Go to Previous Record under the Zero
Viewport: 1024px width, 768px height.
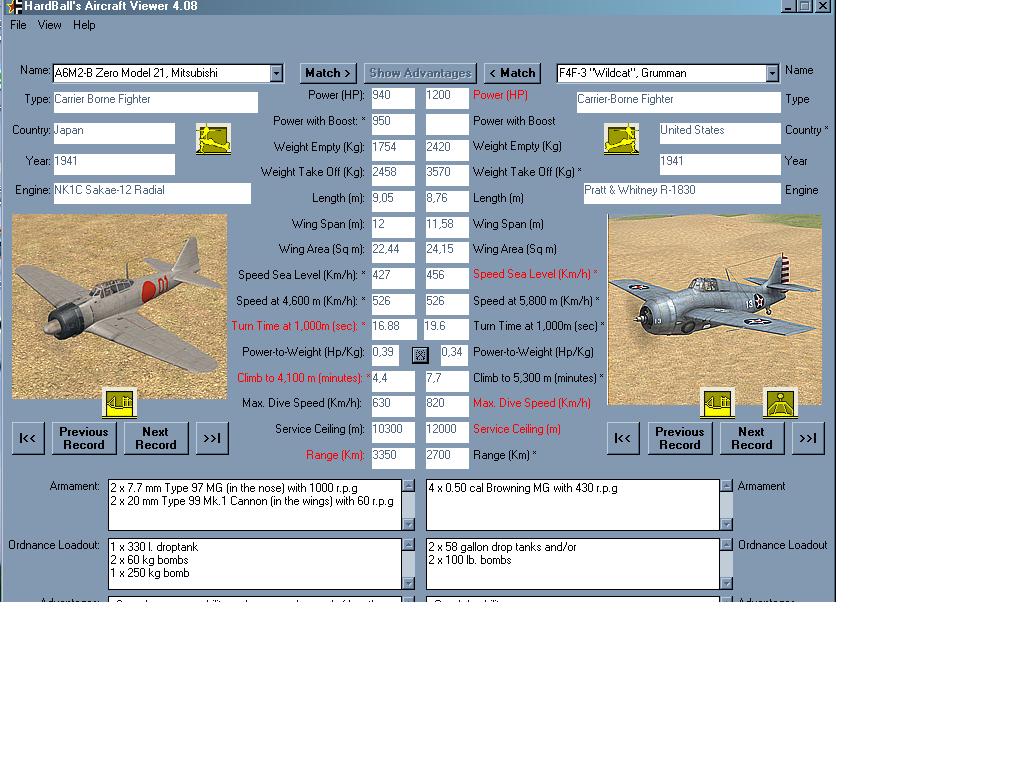point(84,438)
